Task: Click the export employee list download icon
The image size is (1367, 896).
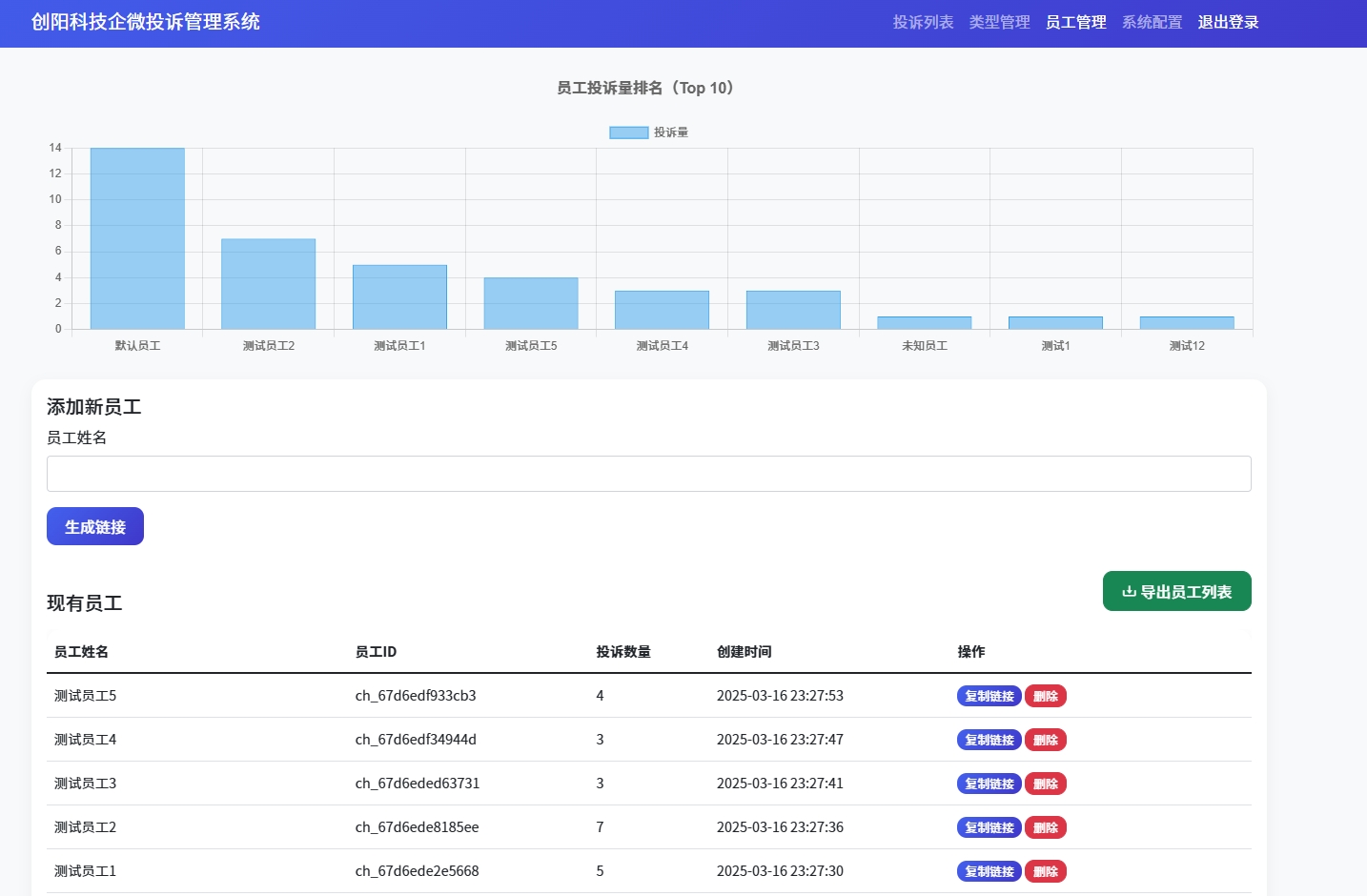Action: tap(1129, 591)
